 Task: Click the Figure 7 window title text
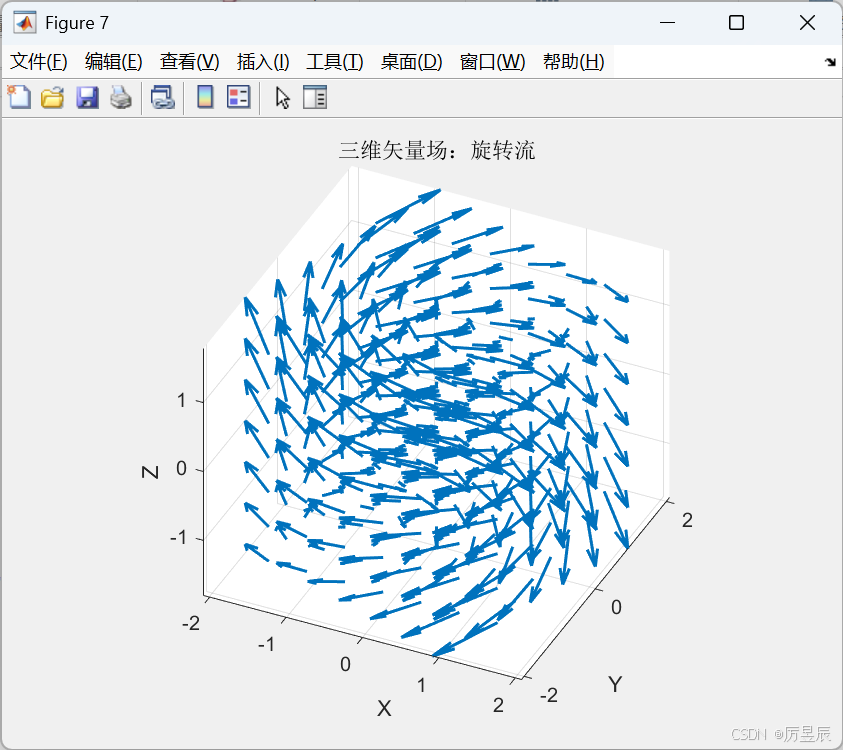point(77,23)
